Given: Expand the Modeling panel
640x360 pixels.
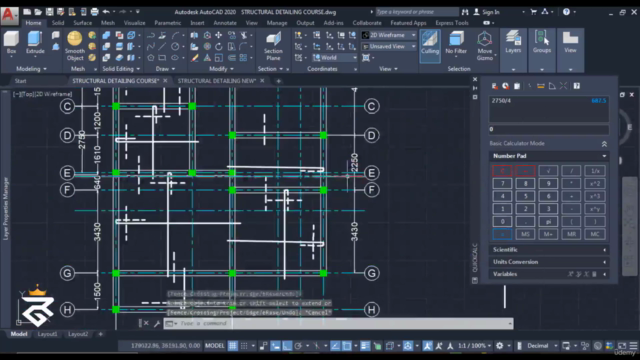Looking at the screenshot, I should click(x=31, y=69).
